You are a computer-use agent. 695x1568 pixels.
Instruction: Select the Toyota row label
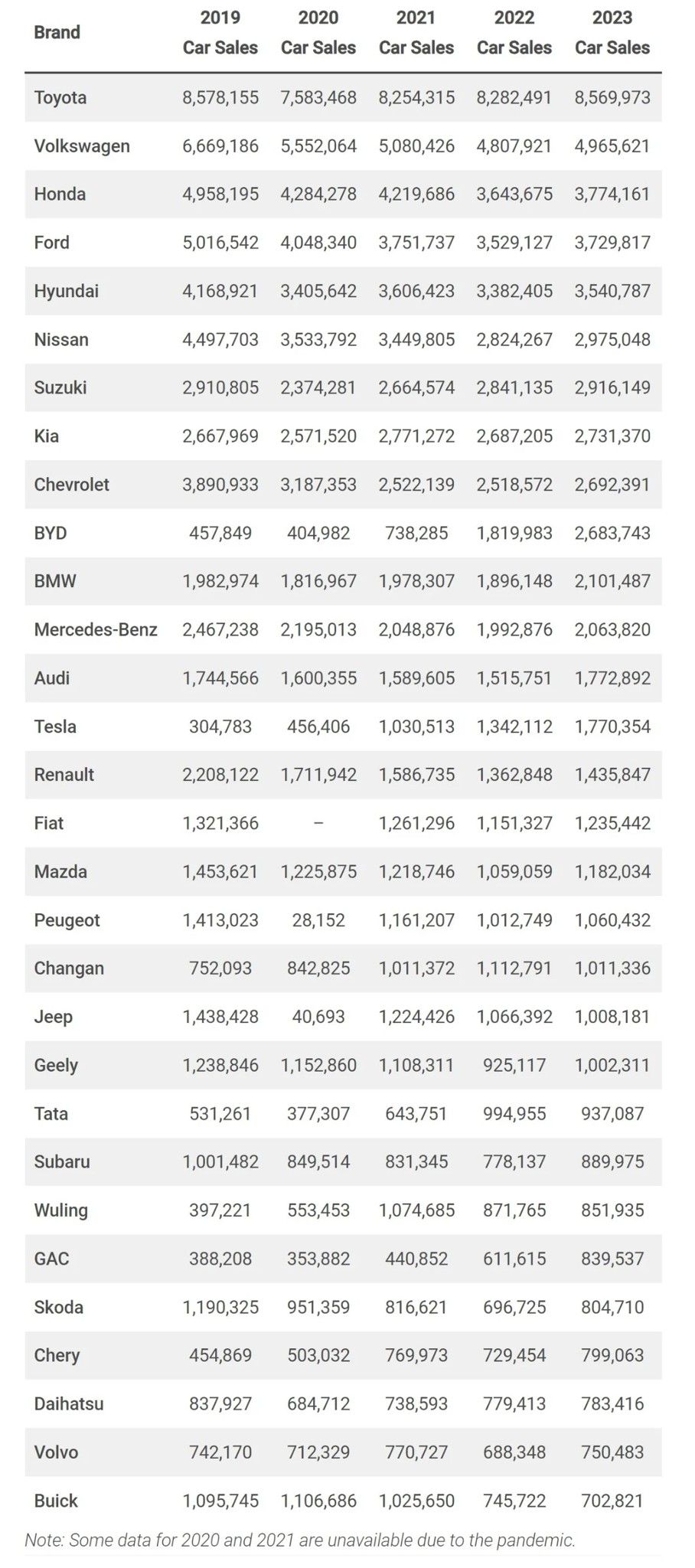point(60,98)
